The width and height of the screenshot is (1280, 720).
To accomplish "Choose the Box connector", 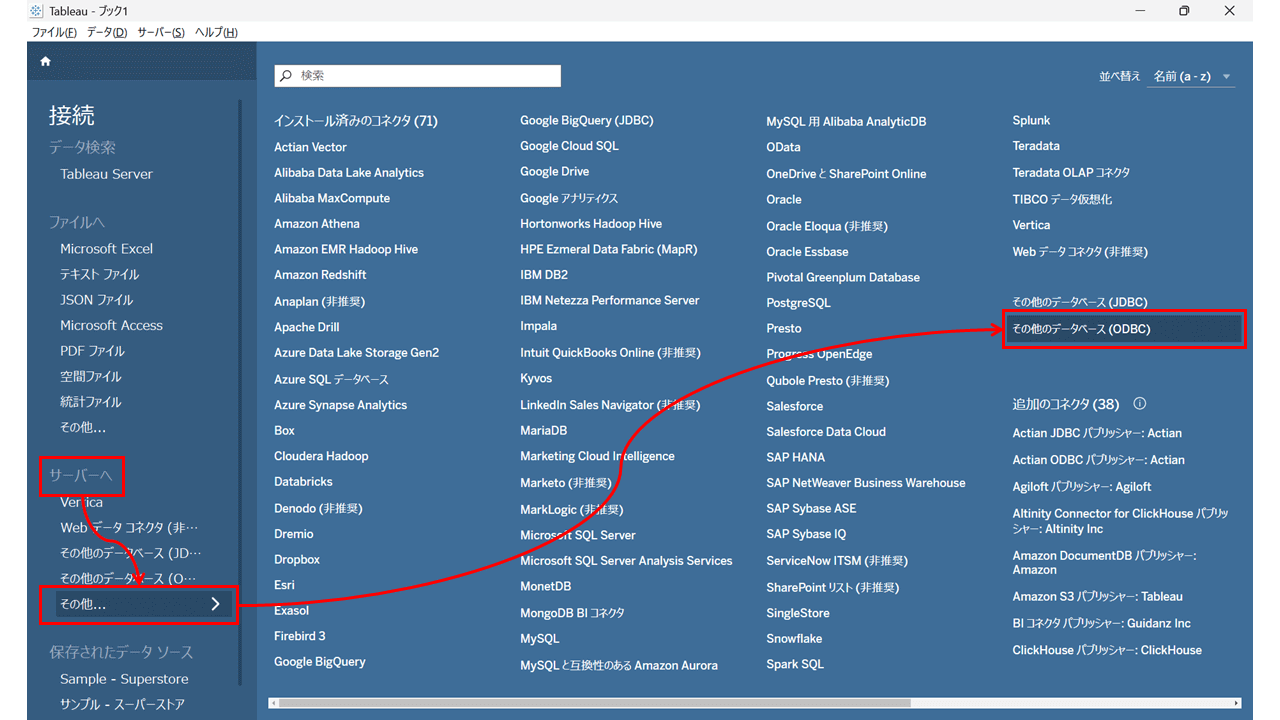I will click(x=285, y=431).
